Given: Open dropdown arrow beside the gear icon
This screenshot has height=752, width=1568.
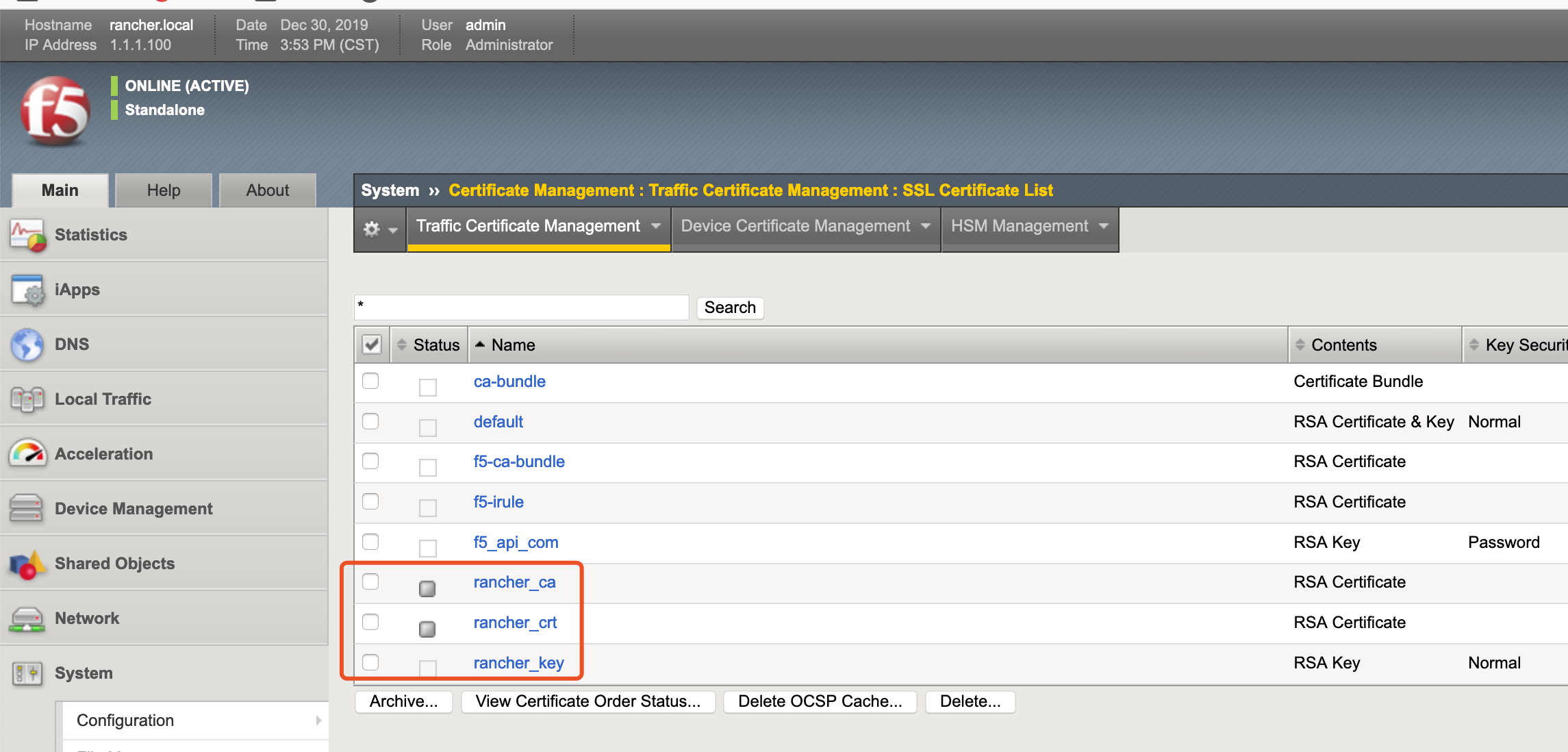Looking at the screenshot, I should point(393,230).
